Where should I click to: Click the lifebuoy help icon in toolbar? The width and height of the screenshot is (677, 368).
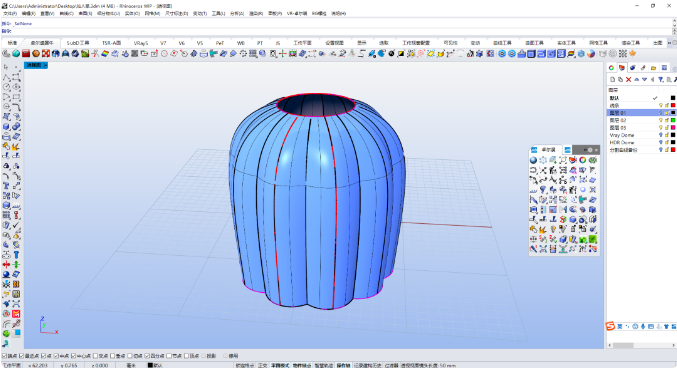point(46,54)
